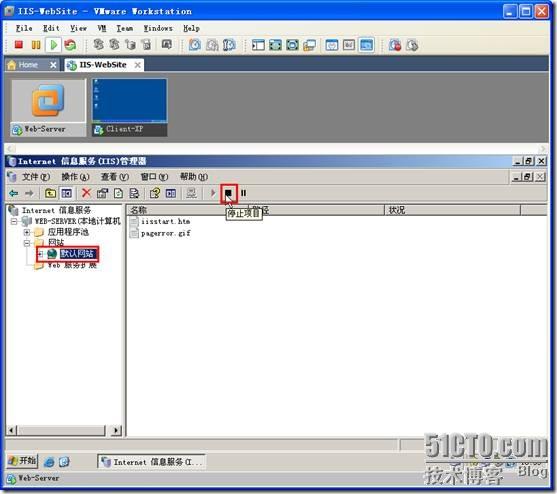Click the Internet Explorer quick launch icon
Image resolution: width=557 pixels, height=494 pixels.
(x=50, y=462)
